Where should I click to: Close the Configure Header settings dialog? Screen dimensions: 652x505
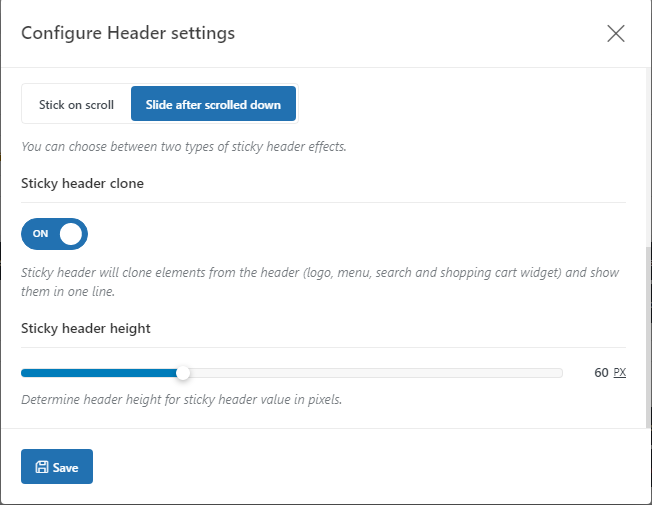pos(615,33)
